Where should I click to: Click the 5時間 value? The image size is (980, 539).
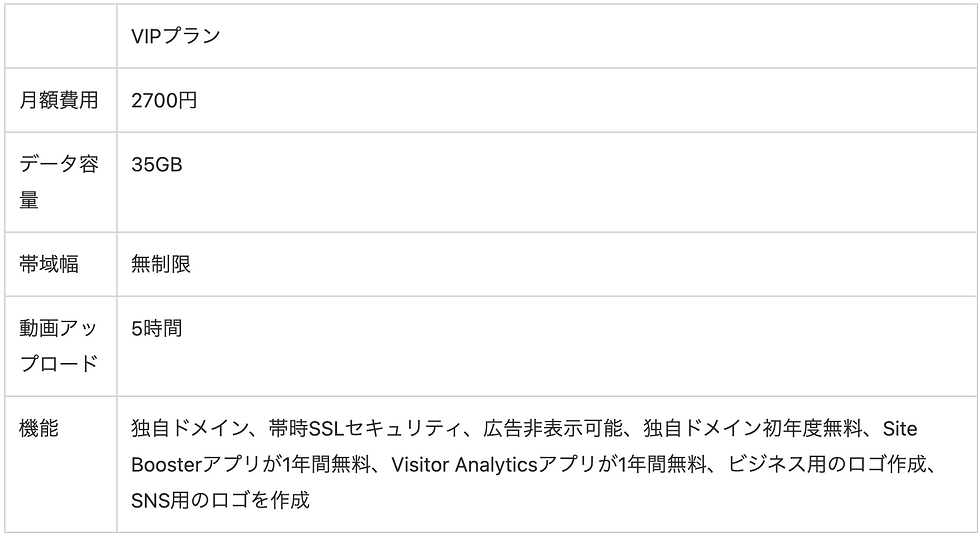tap(157, 328)
